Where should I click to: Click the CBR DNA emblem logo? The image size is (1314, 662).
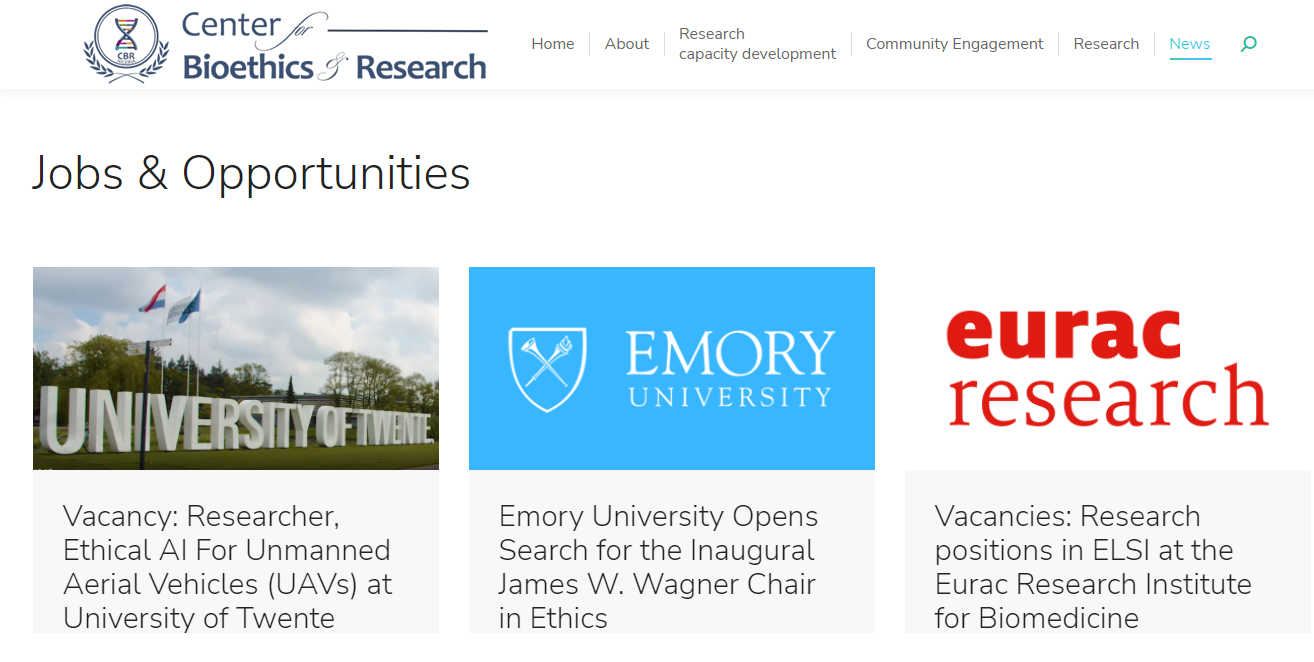click(125, 44)
